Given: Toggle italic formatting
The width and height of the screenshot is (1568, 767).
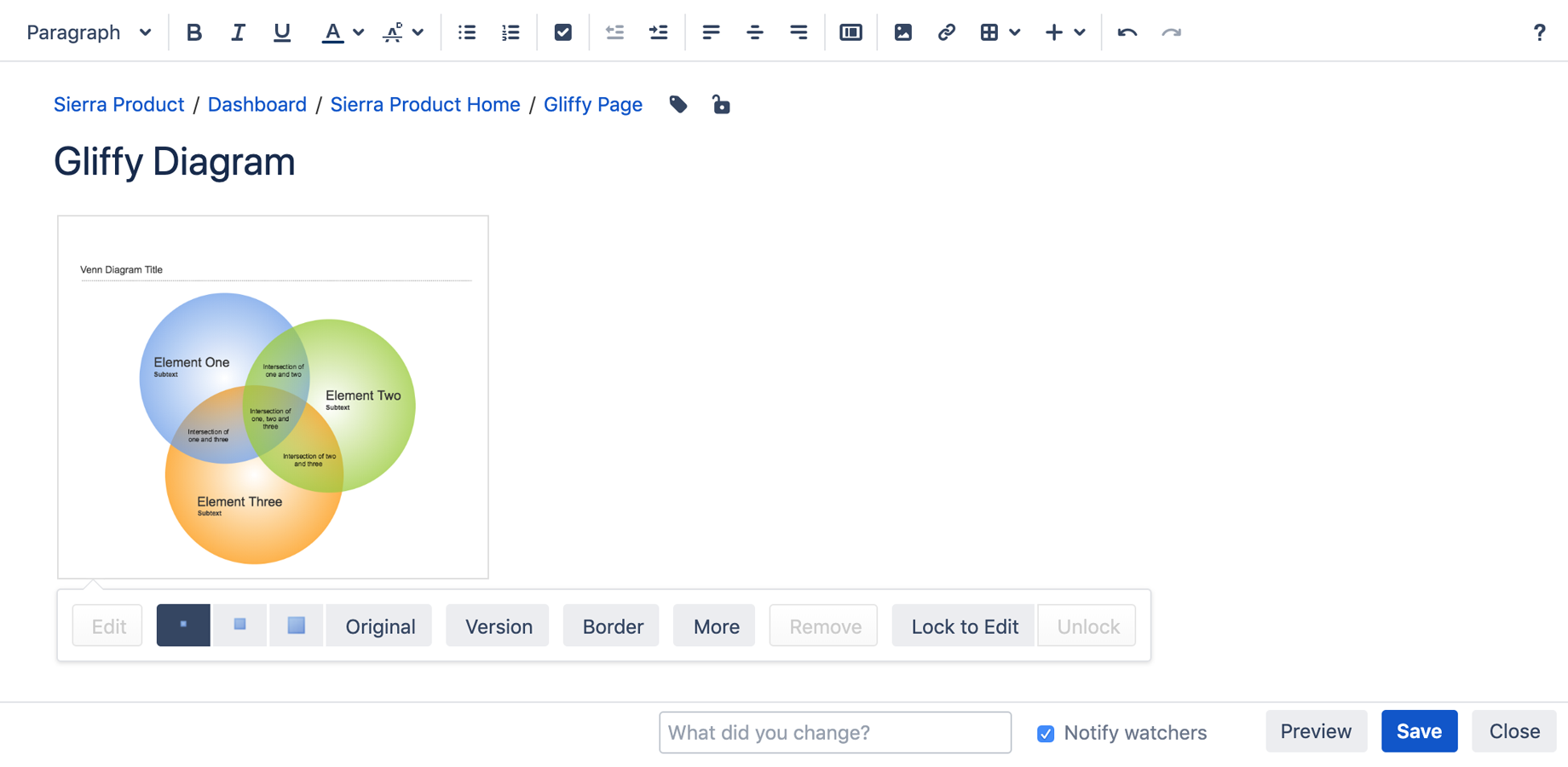Looking at the screenshot, I should 238,32.
